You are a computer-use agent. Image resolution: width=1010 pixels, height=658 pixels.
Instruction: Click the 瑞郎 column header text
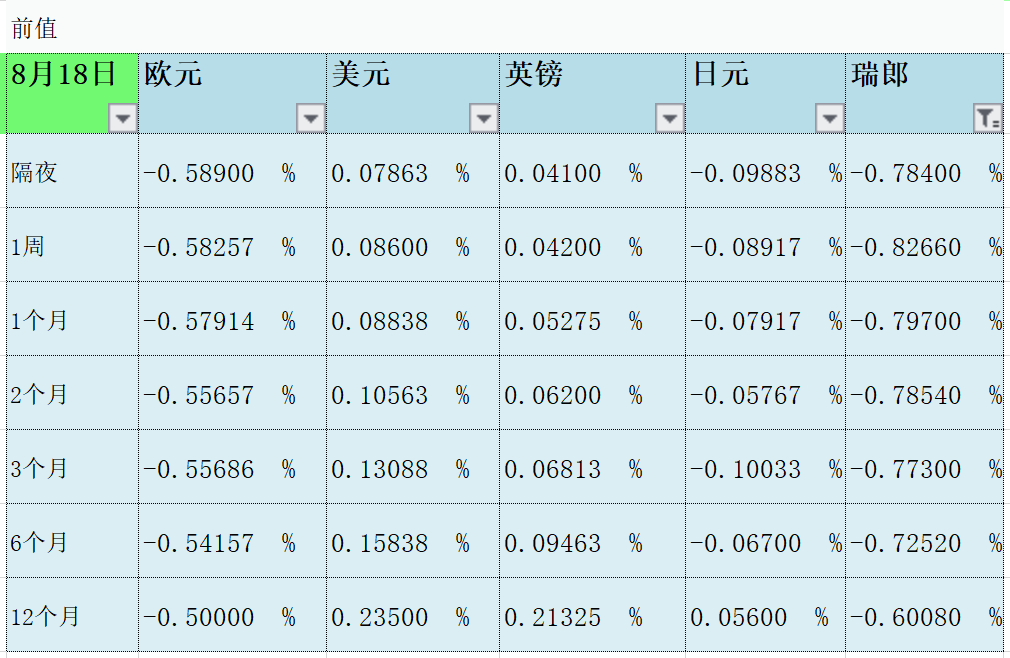[x=880, y=75]
